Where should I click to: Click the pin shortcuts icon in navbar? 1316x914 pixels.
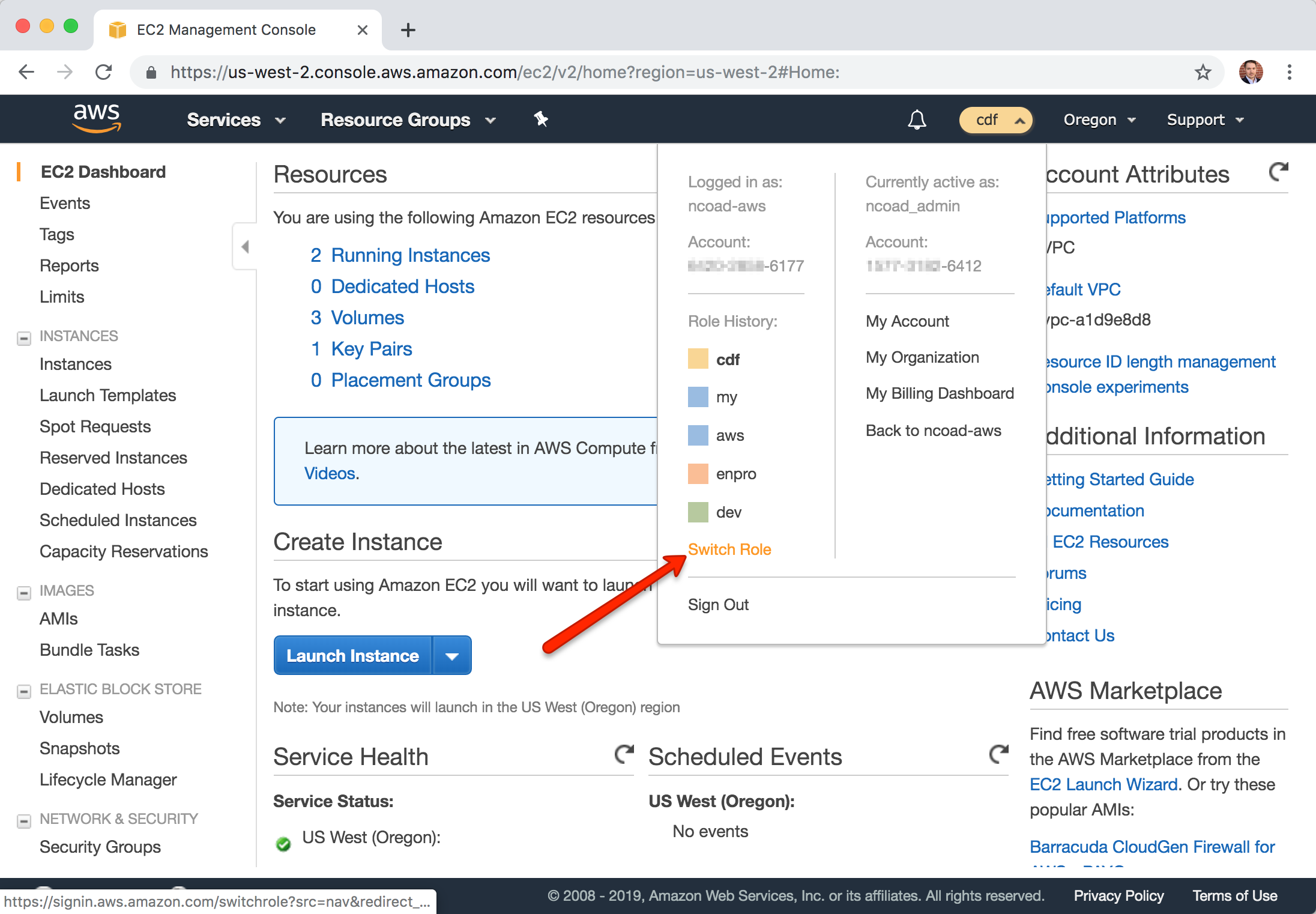541,119
